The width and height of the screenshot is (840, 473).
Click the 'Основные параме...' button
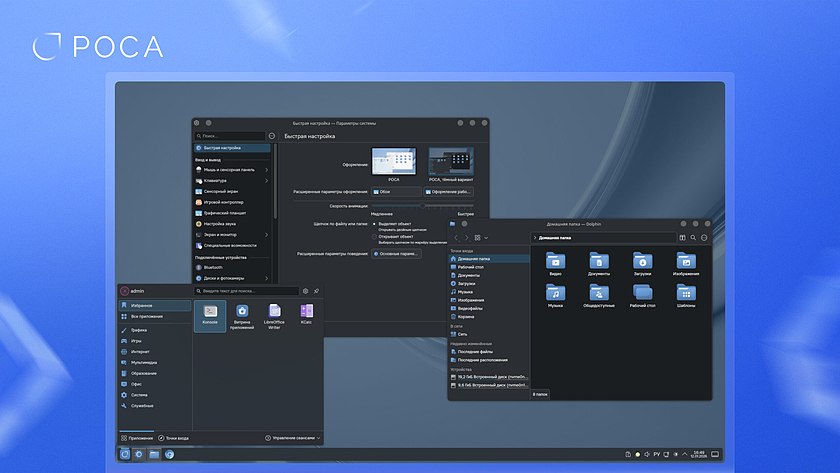point(396,254)
